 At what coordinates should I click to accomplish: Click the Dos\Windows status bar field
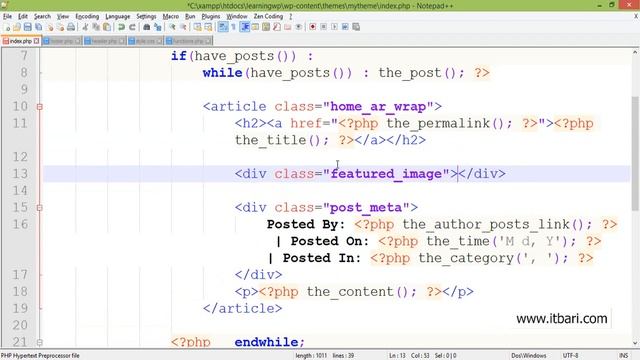pyautogui.click(x=529, y=356)
